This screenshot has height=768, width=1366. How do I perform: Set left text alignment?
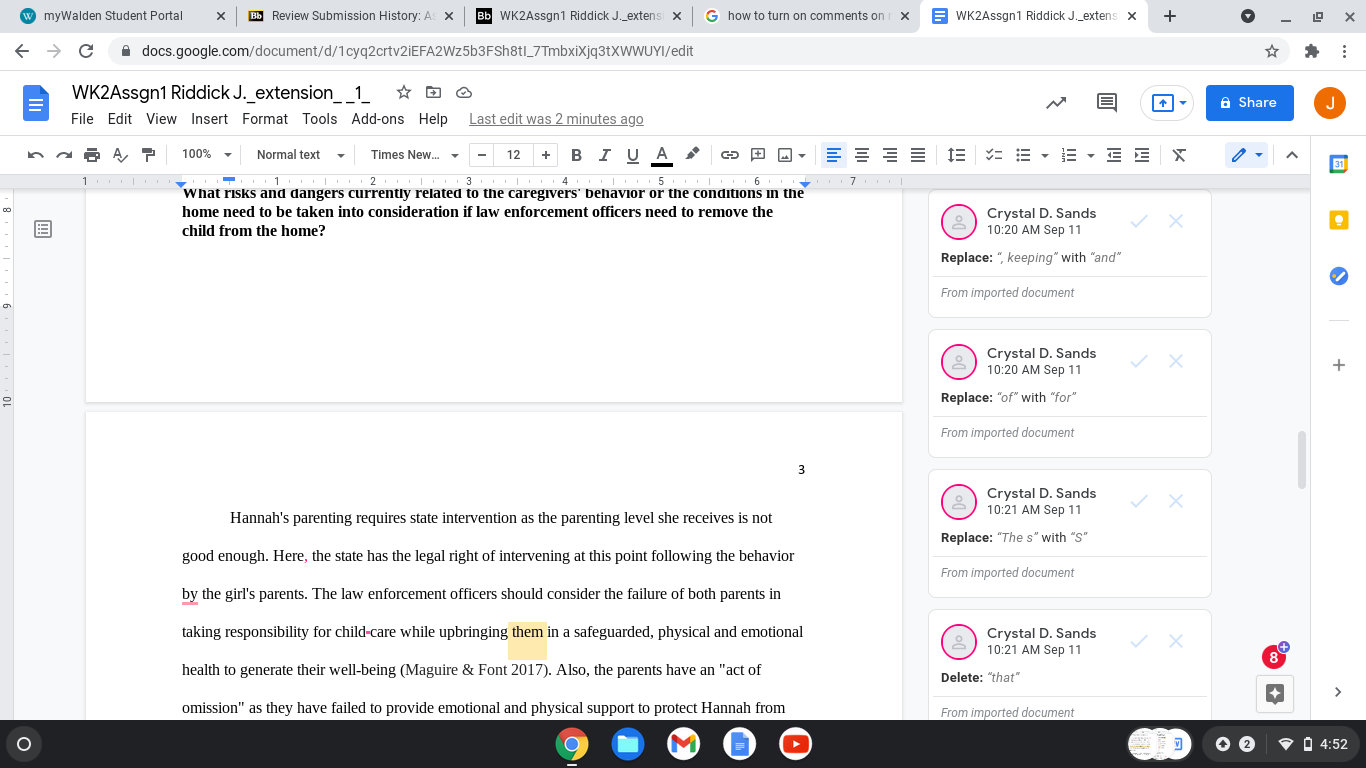pos(833,155)
